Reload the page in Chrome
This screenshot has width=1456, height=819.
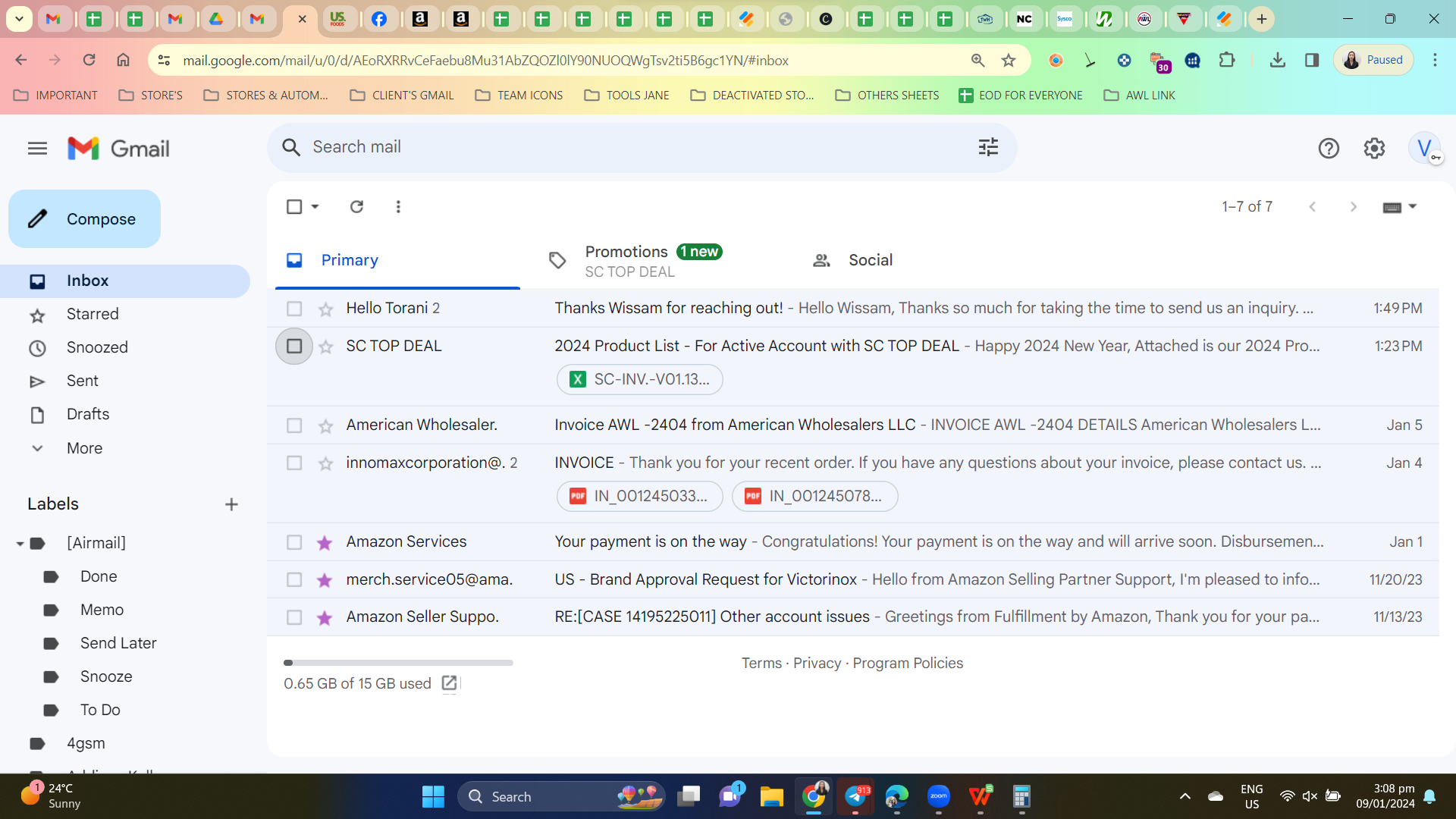point(89,60)
